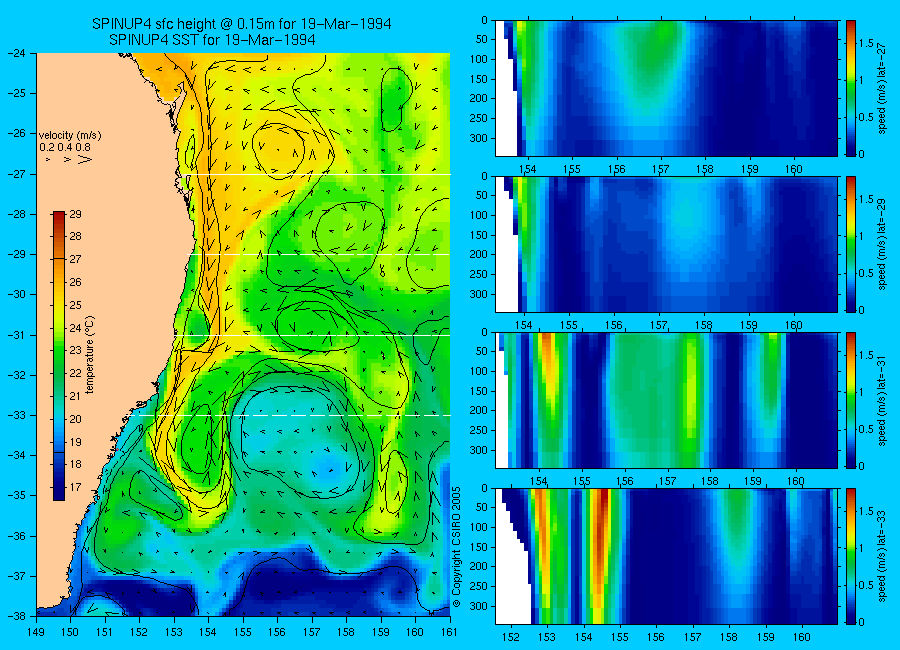Click the speed colorbar for lat=-31
This screenshot has width=900, height=650.
click(x=850, y=400)
